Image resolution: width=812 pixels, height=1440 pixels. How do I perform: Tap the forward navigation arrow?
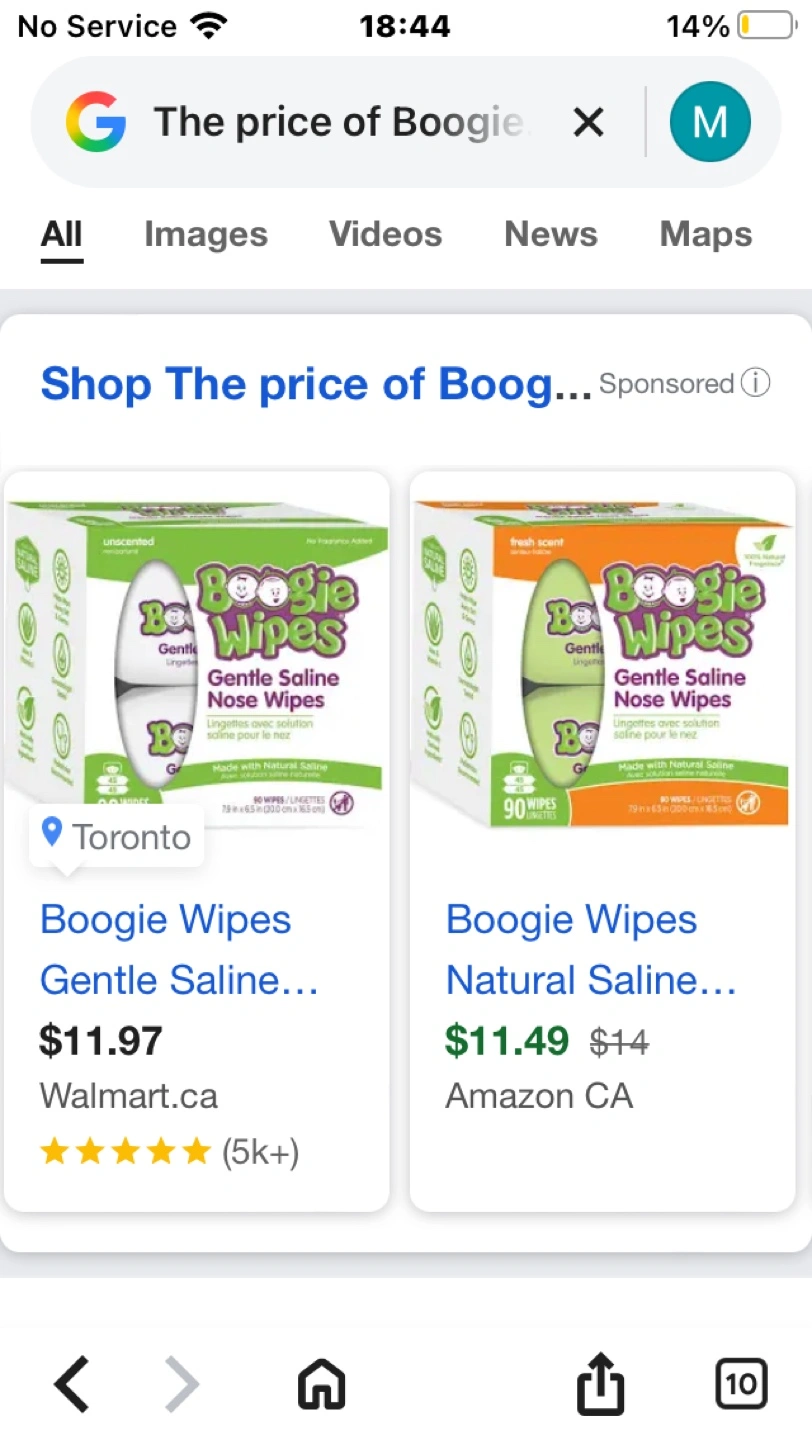coord(181,1384)
